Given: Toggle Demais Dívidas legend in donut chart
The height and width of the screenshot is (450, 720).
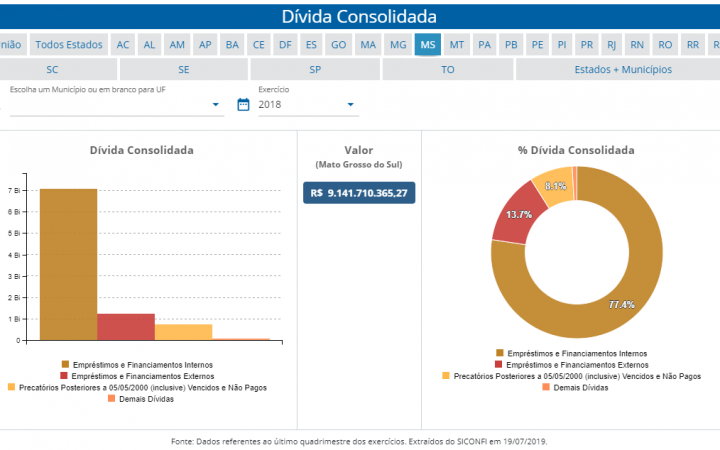Looking at the screenshot, I should coord(546,387).
